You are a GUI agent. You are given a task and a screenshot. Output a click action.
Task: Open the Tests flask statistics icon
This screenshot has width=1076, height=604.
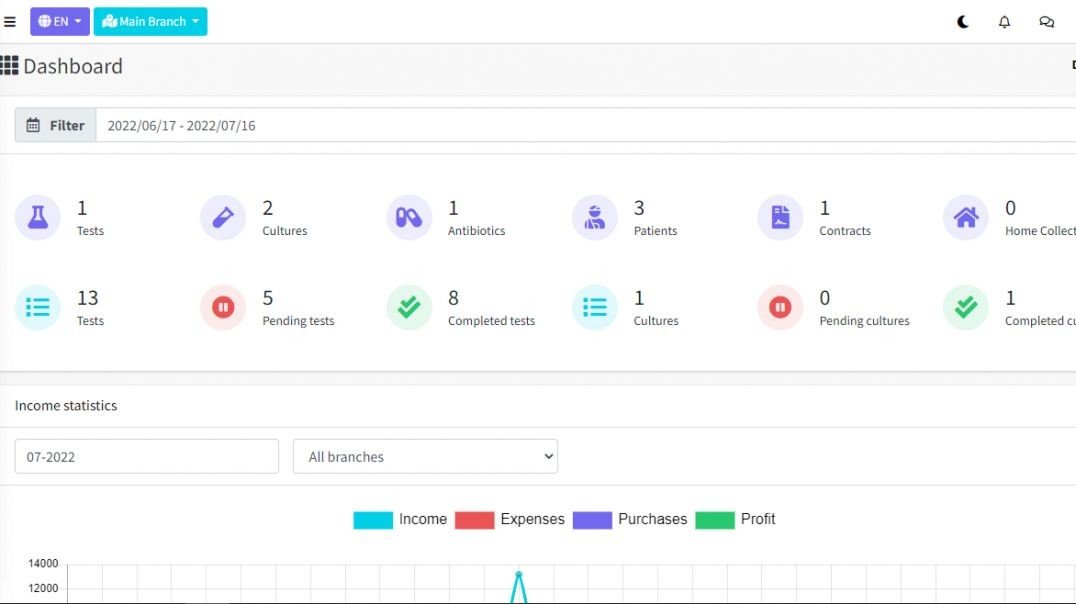tap(37, 217)
